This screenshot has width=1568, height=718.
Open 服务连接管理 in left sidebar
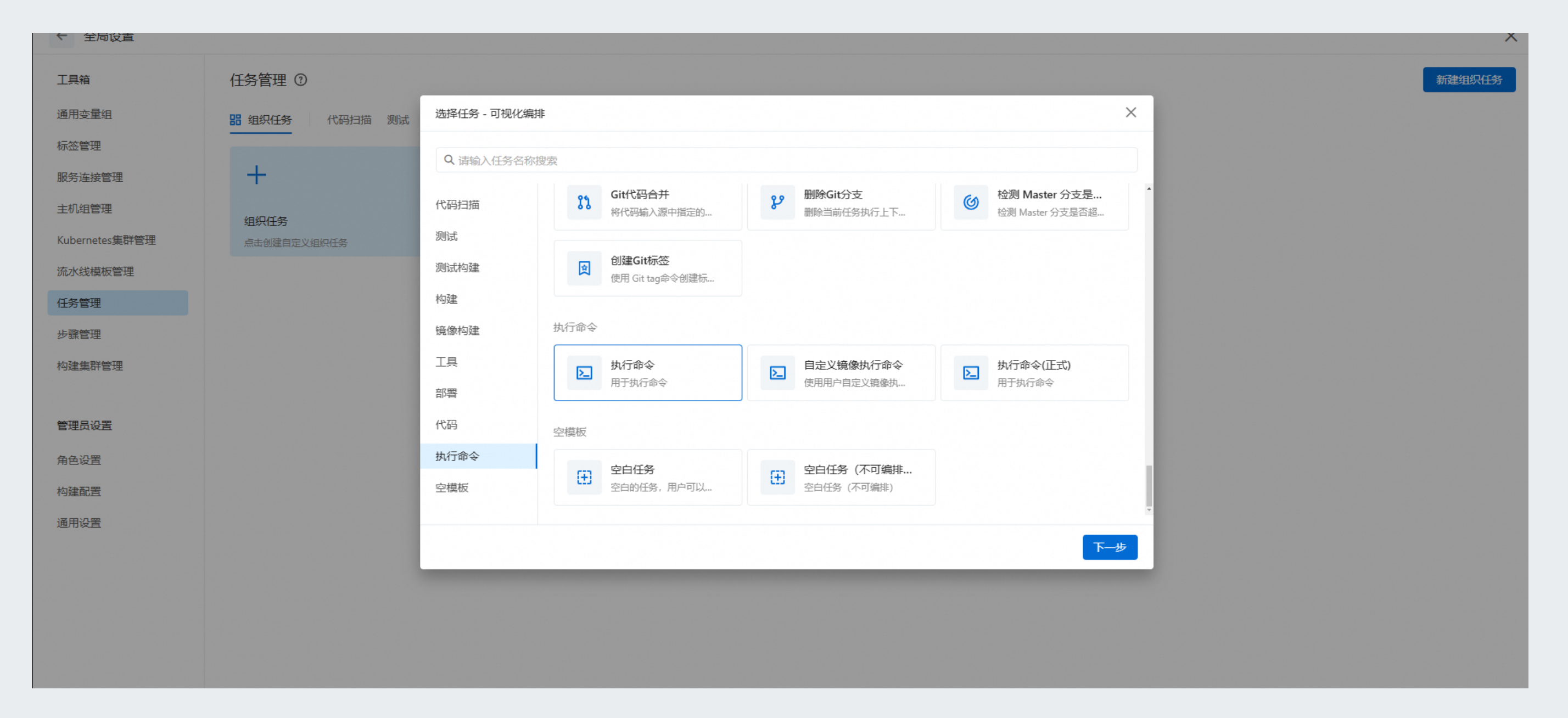[89, 177]
